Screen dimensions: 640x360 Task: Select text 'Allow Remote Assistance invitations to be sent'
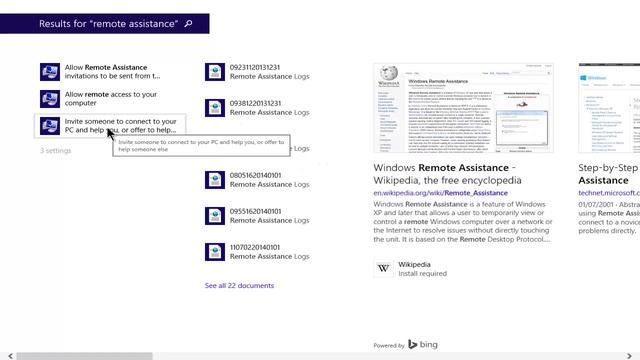pos(113,72)
